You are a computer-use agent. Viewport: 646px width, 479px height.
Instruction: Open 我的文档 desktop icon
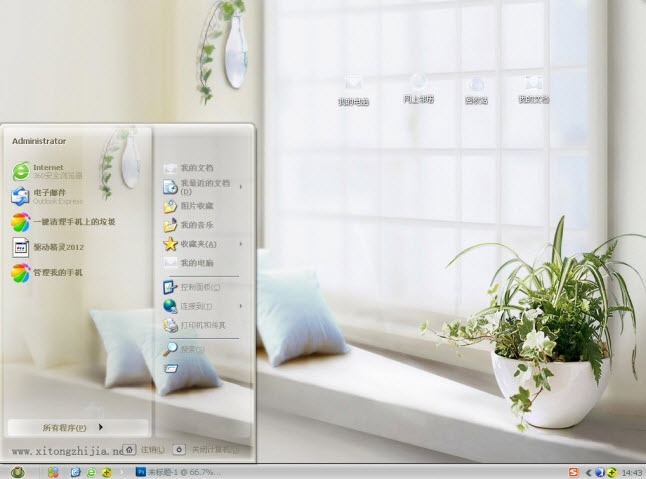point(534,89)
